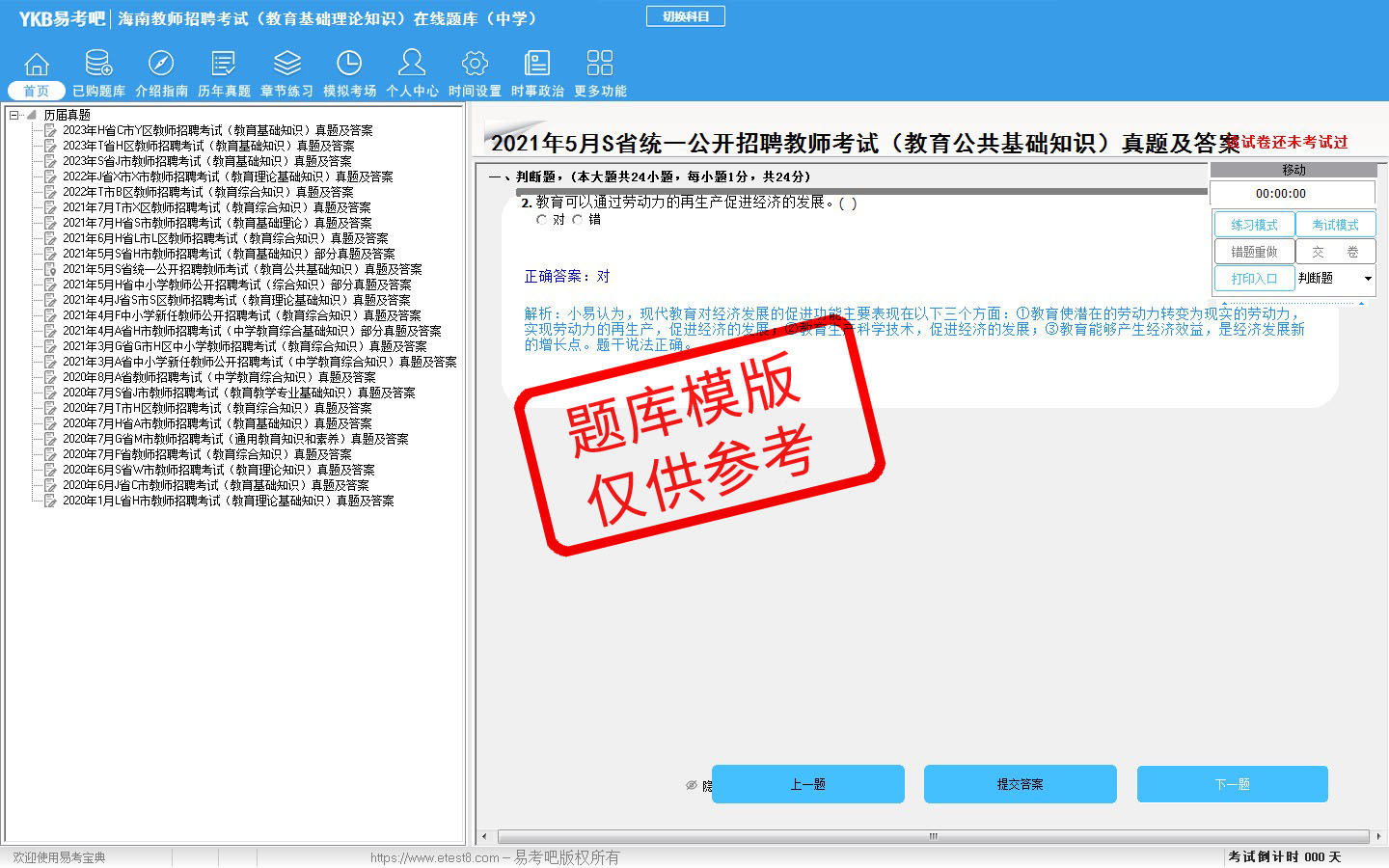Click the 交卷 submit paper button
The image size is (1389, 868).
click(x=1335, y=251)
